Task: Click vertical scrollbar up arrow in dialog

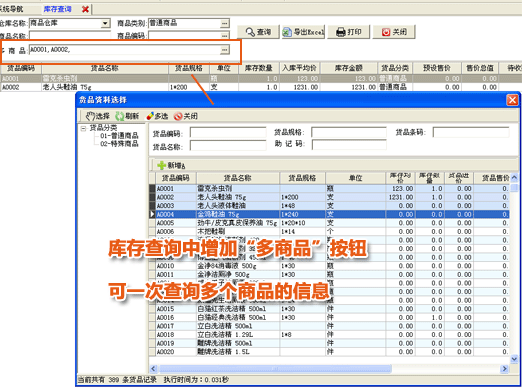Action: click(514, 177)
